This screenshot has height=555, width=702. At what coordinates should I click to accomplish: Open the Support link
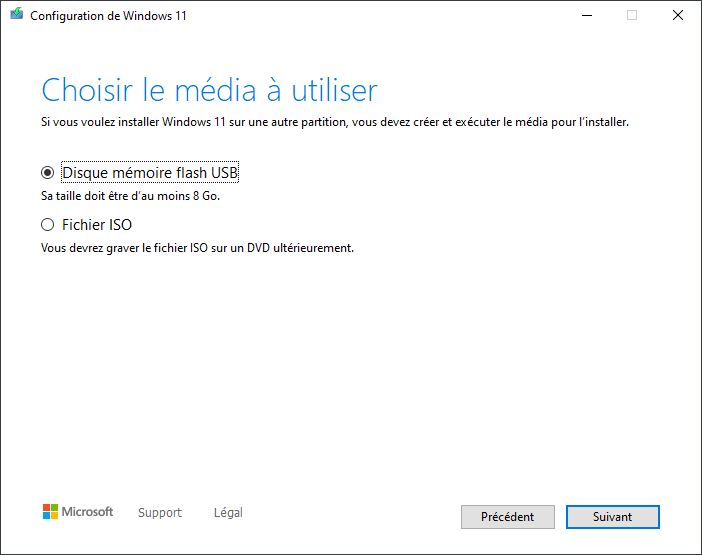tap(160, 513)
